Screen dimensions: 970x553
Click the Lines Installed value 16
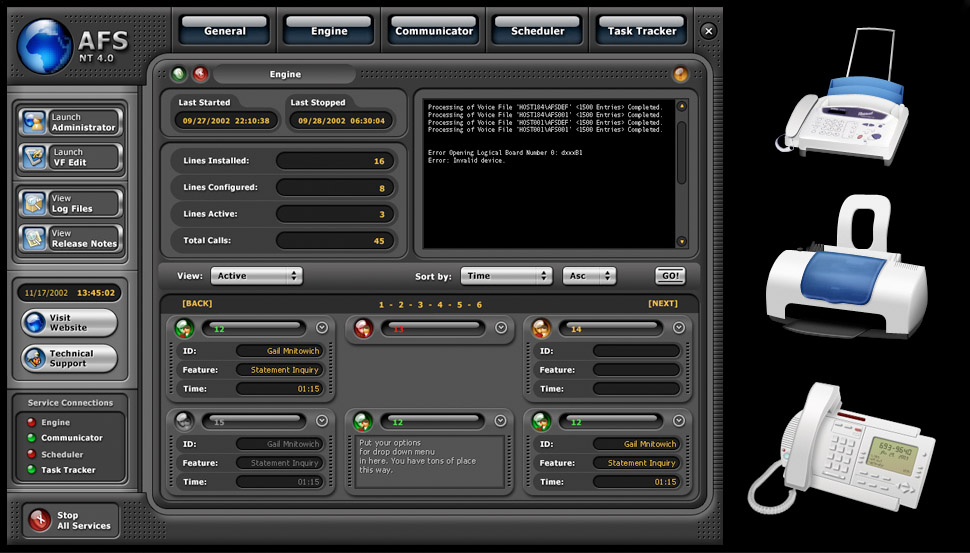(335, 161)
